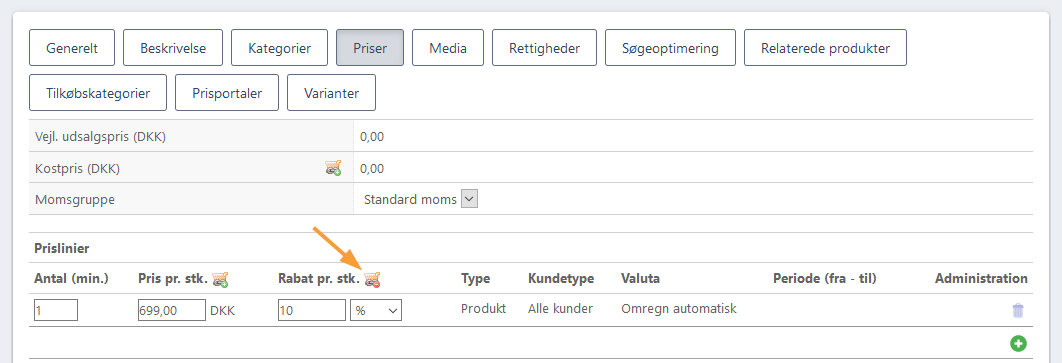Click the 699,00 price input field
Viewport: 1062px width, 363px height.
click(171, 310)
